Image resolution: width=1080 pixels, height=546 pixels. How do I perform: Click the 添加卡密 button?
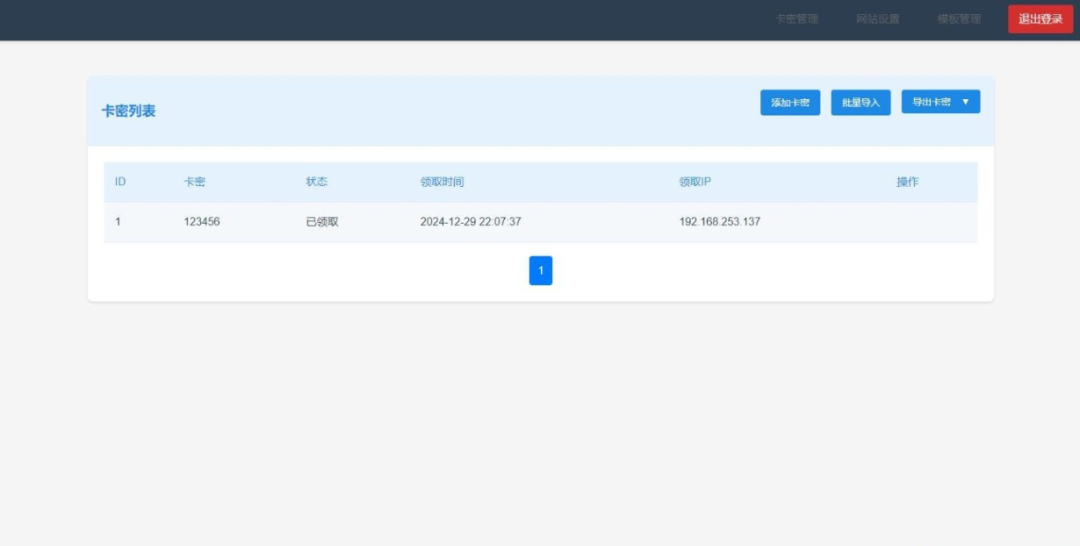[790, 103]
